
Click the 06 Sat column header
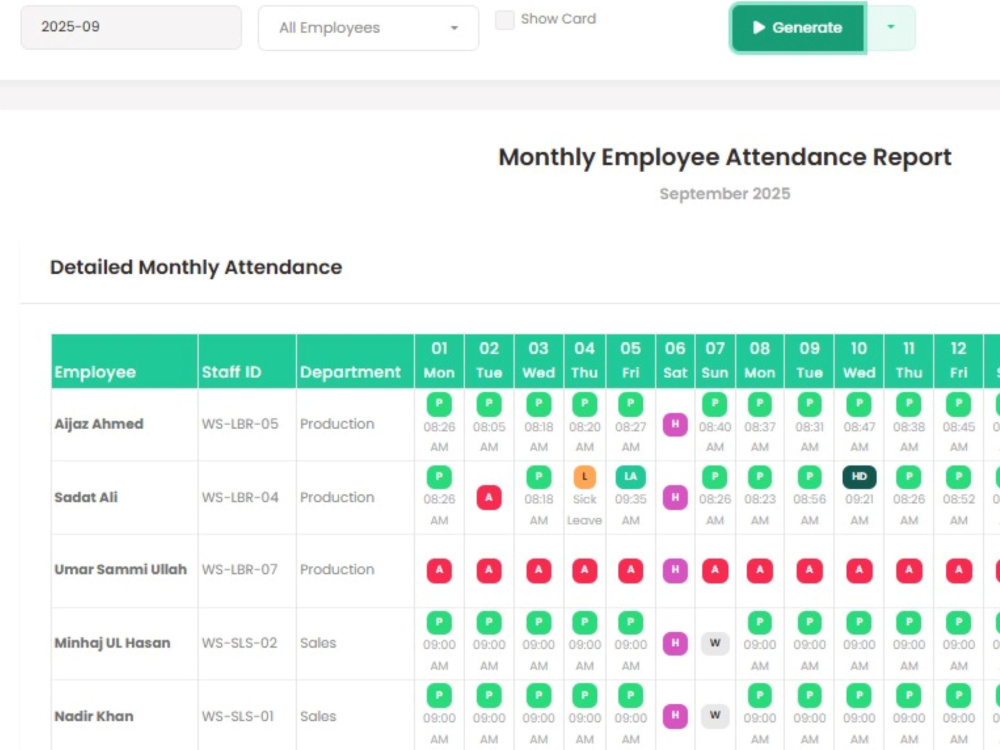coord(675,361)
